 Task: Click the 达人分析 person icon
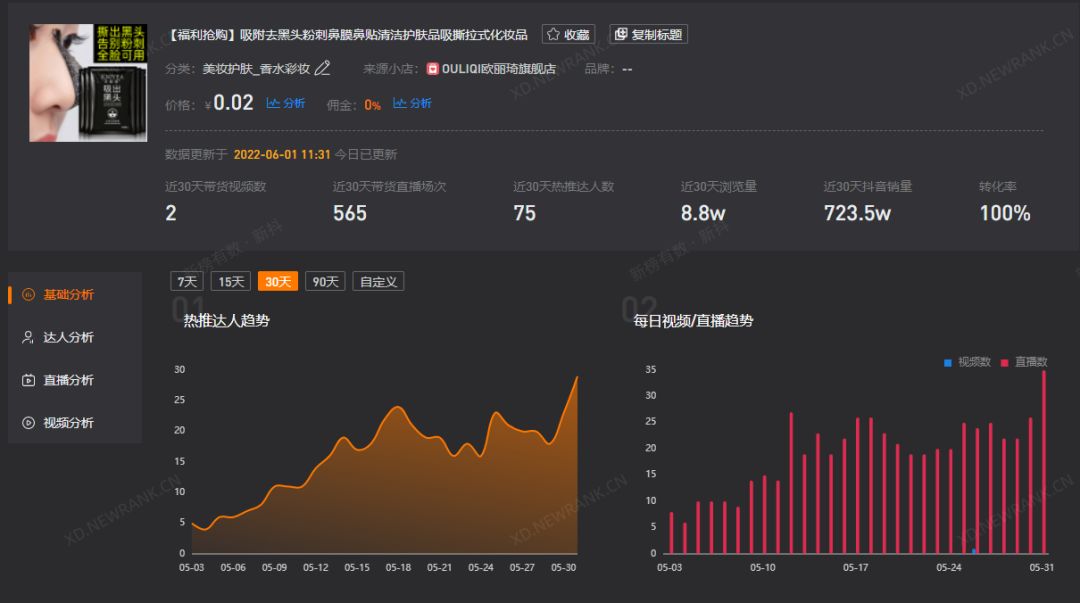28,338
